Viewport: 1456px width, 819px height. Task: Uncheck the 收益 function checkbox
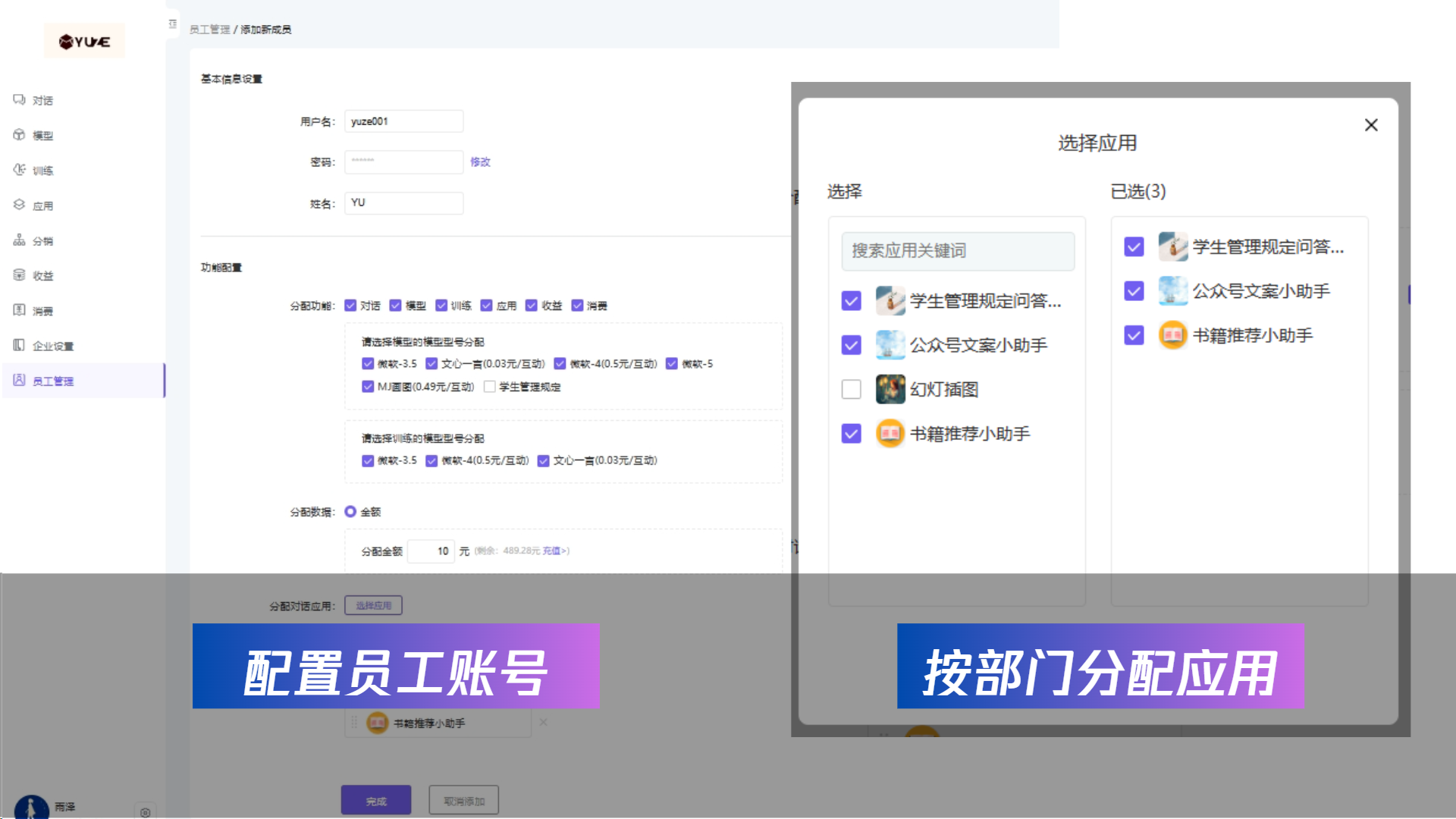531,305
